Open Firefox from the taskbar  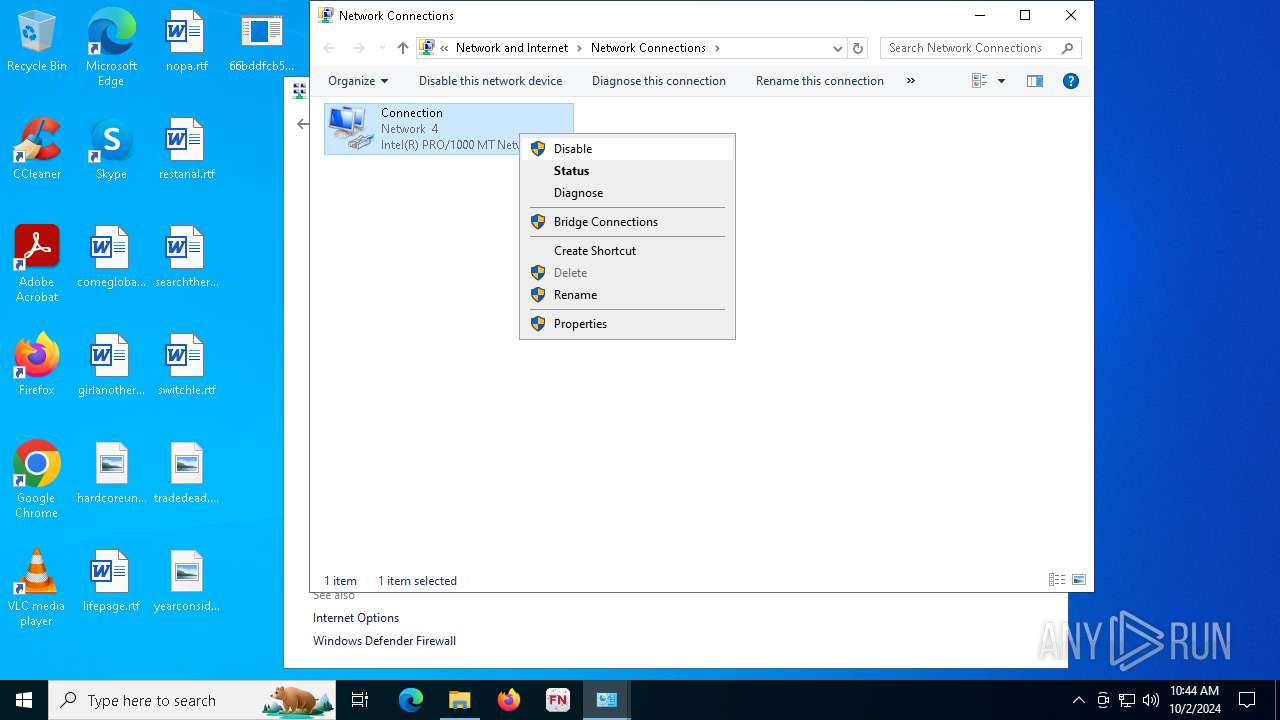(508, 700)
